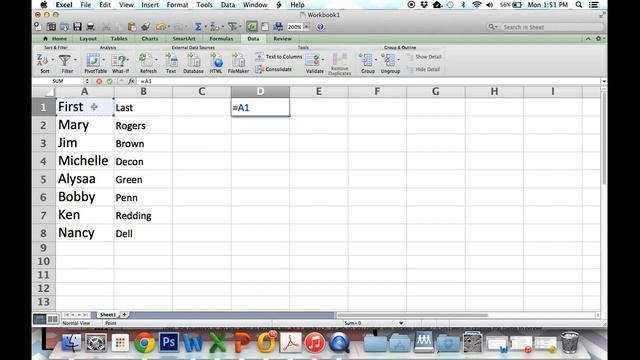This screenshot has width=640, height=360.
Task: Select the Sheet1 sheet tab
Action: coord(108,315)
